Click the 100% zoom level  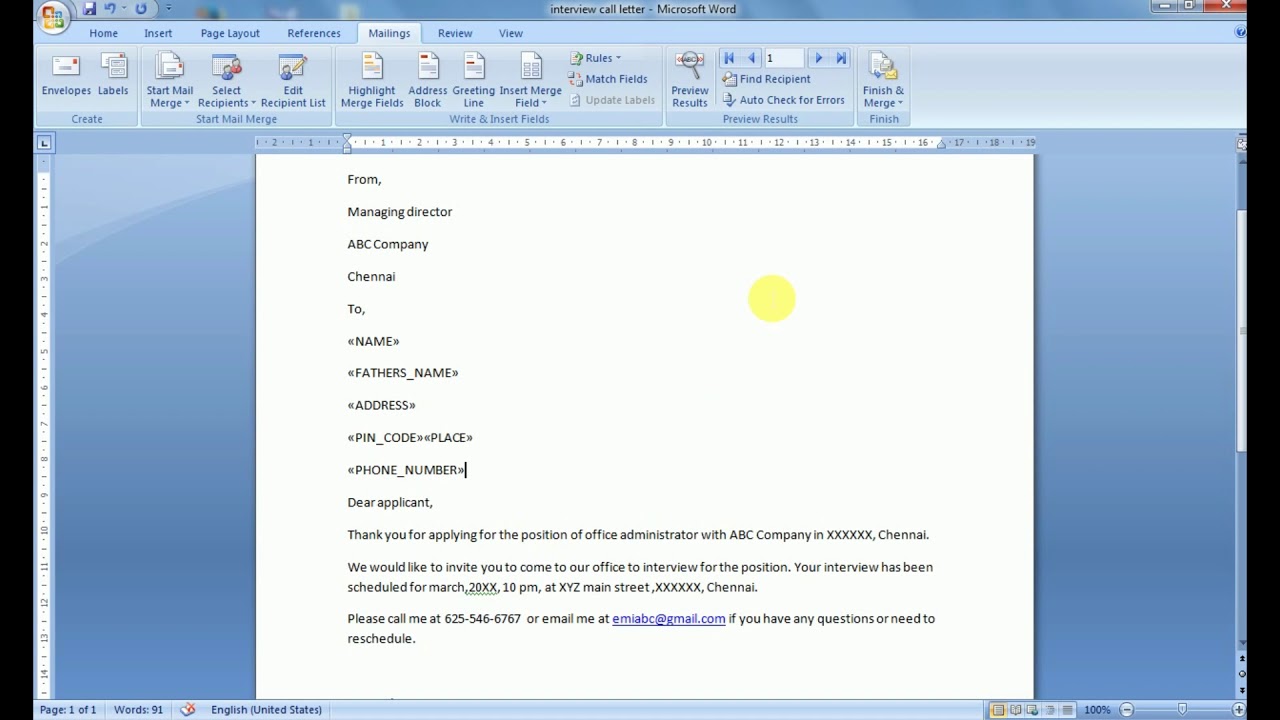(1097, 710)
